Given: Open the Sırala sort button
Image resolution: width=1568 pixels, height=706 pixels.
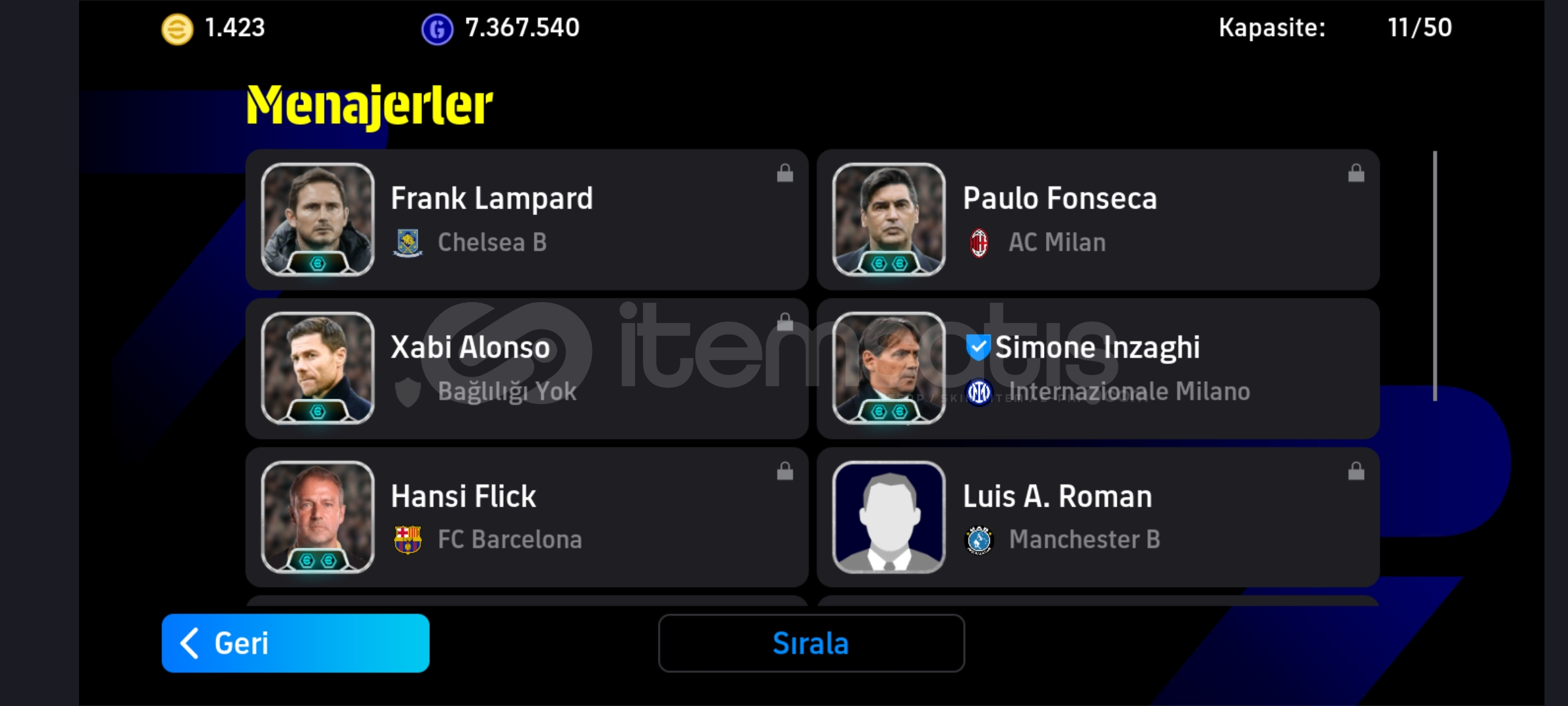Looking at the screenshot, I should [x=811, y=643].
